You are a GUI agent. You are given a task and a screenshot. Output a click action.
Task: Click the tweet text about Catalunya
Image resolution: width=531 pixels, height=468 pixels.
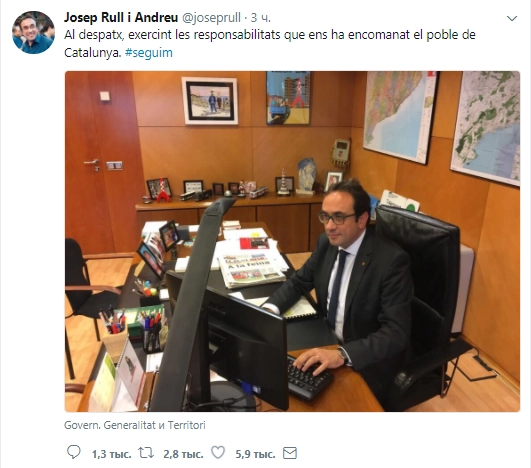(270, 44)
